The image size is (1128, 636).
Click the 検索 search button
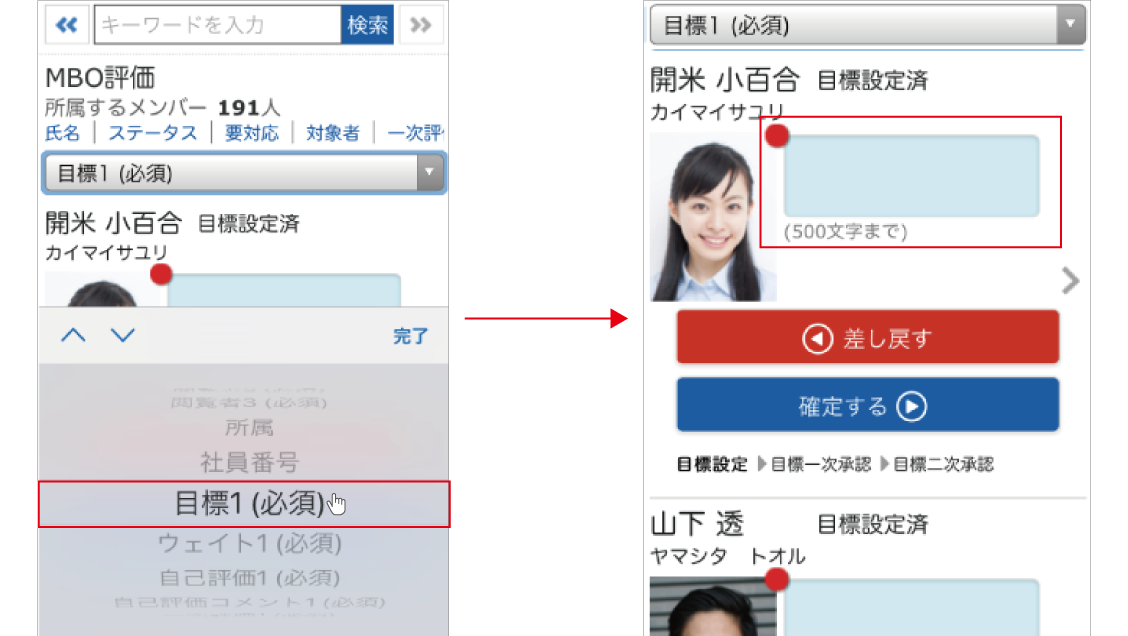368,25
